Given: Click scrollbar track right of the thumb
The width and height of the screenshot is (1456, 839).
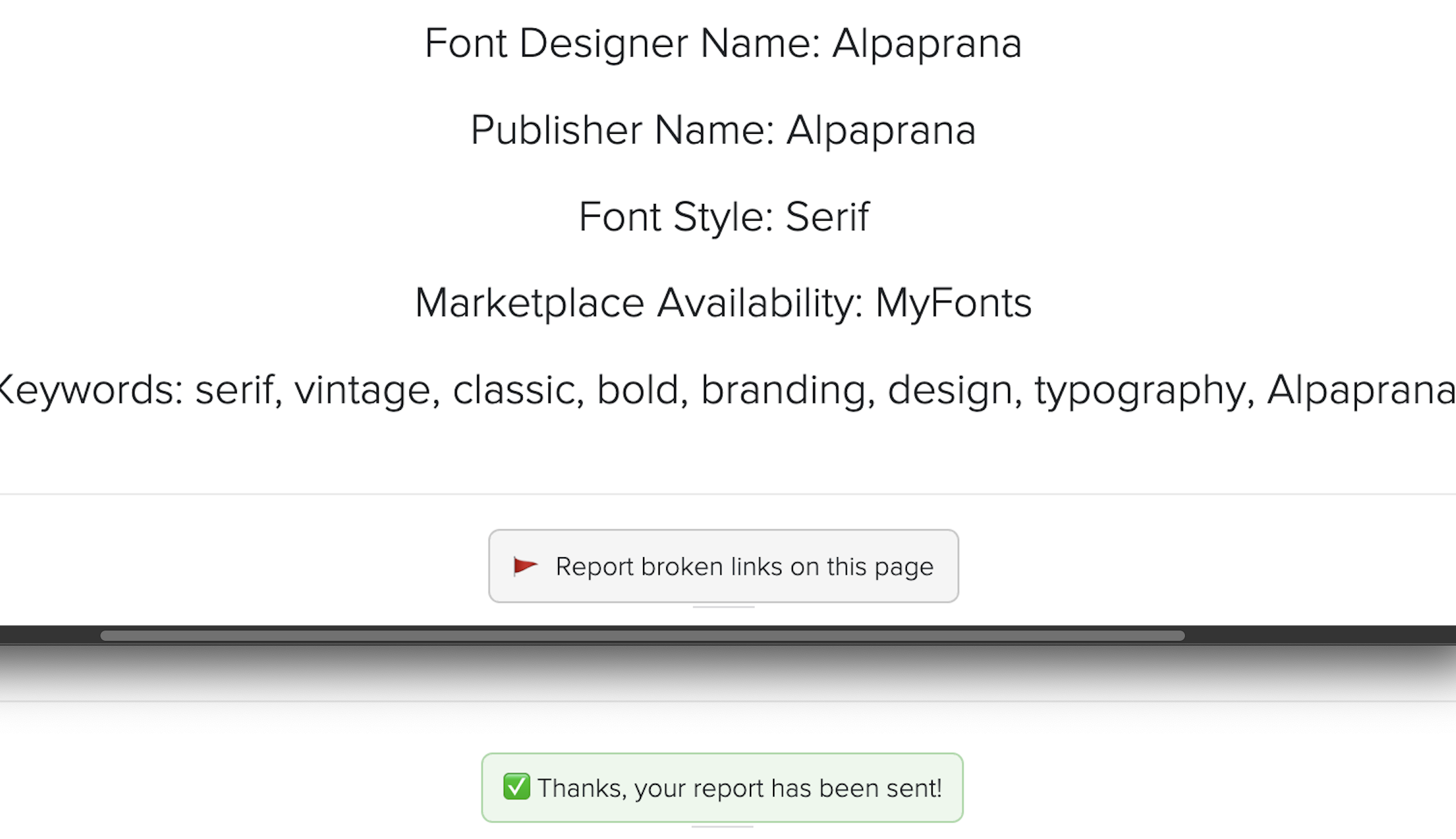Looking at the screenshot, I should pos(1320,636).
